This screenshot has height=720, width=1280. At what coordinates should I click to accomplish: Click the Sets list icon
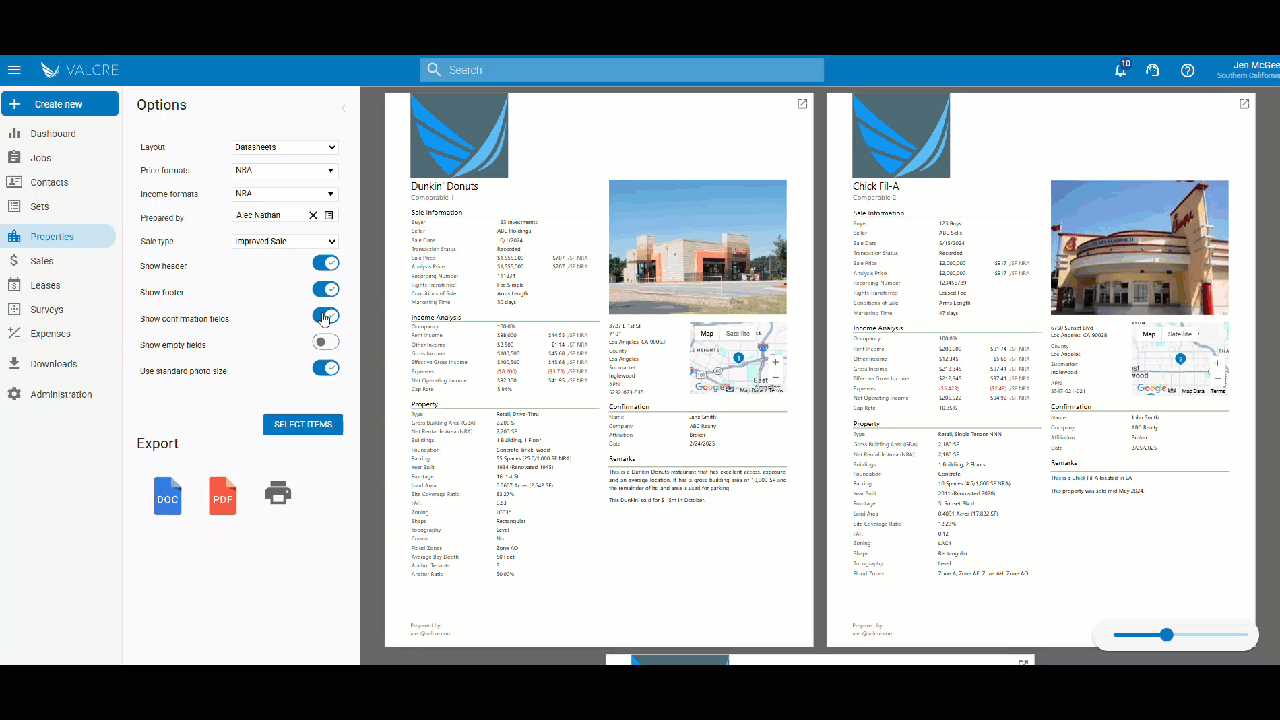pos(14,206)
